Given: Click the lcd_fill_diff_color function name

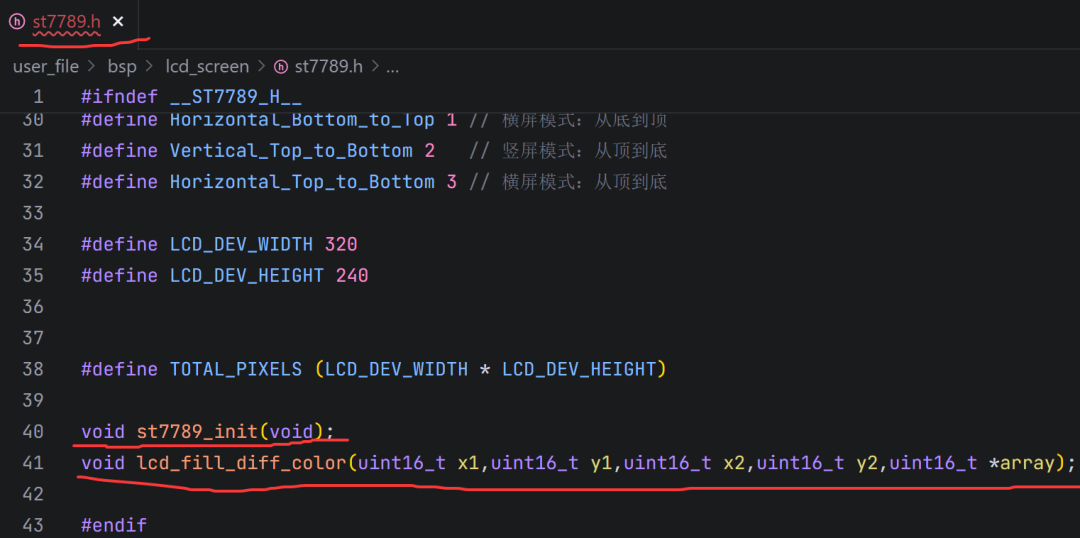Looking at the screenshot, I should (242, 463).
